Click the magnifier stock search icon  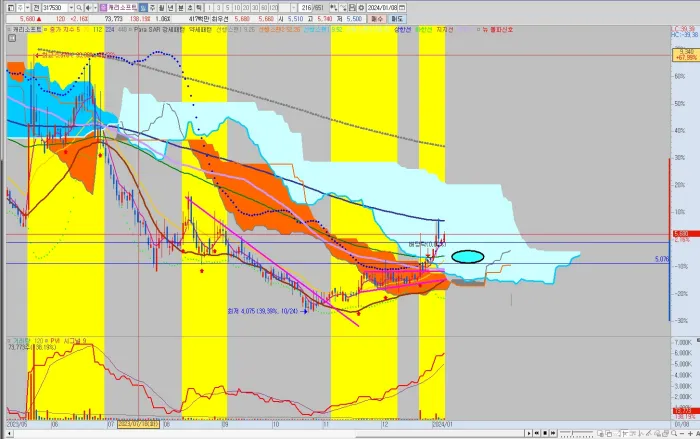pos(79,8)
